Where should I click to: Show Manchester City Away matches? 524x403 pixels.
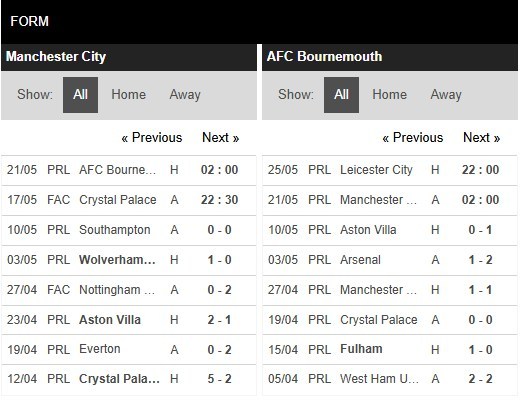(x=185, y=95)
